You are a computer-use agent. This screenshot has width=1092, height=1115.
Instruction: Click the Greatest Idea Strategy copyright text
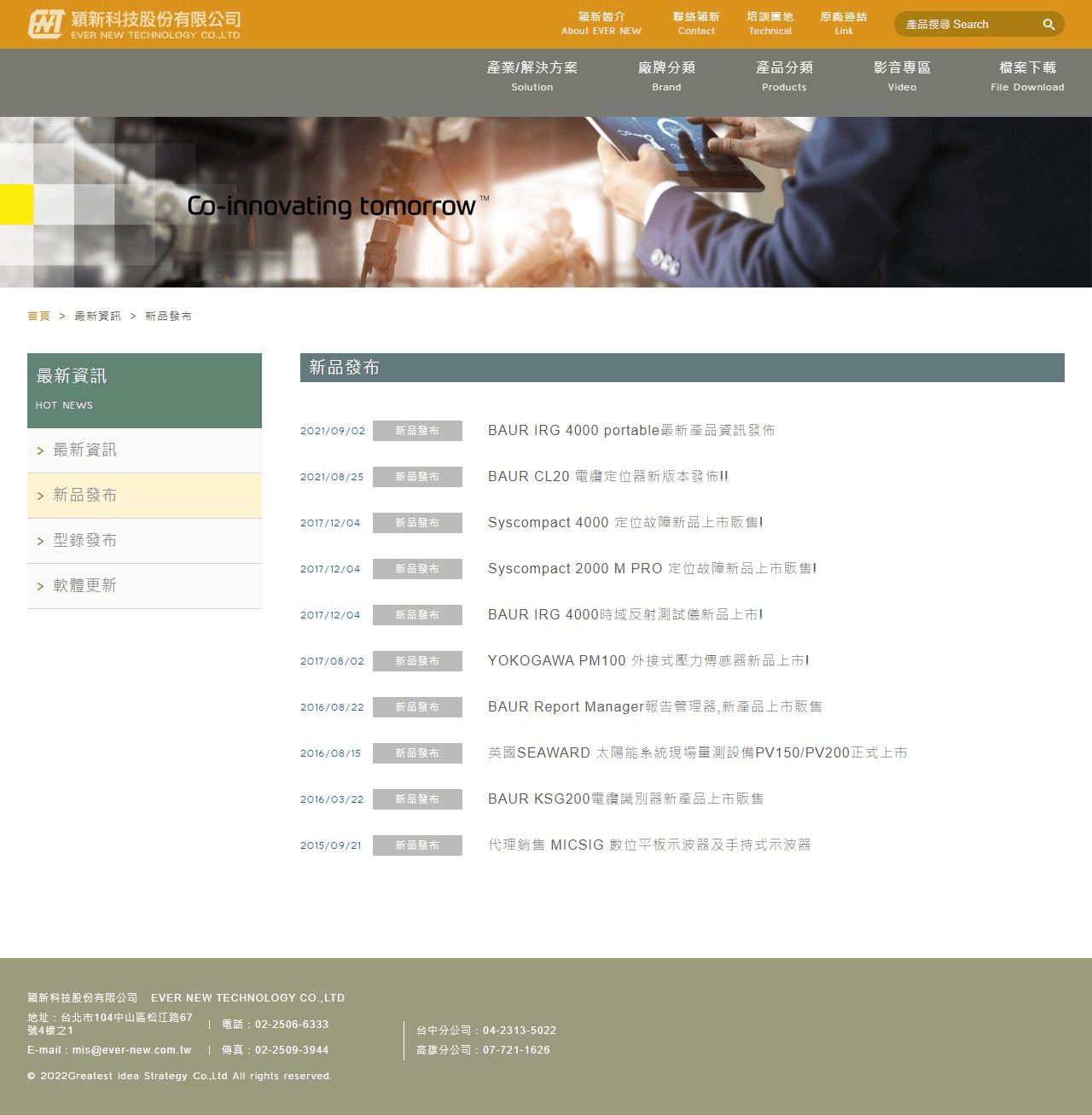[179, 1076]
